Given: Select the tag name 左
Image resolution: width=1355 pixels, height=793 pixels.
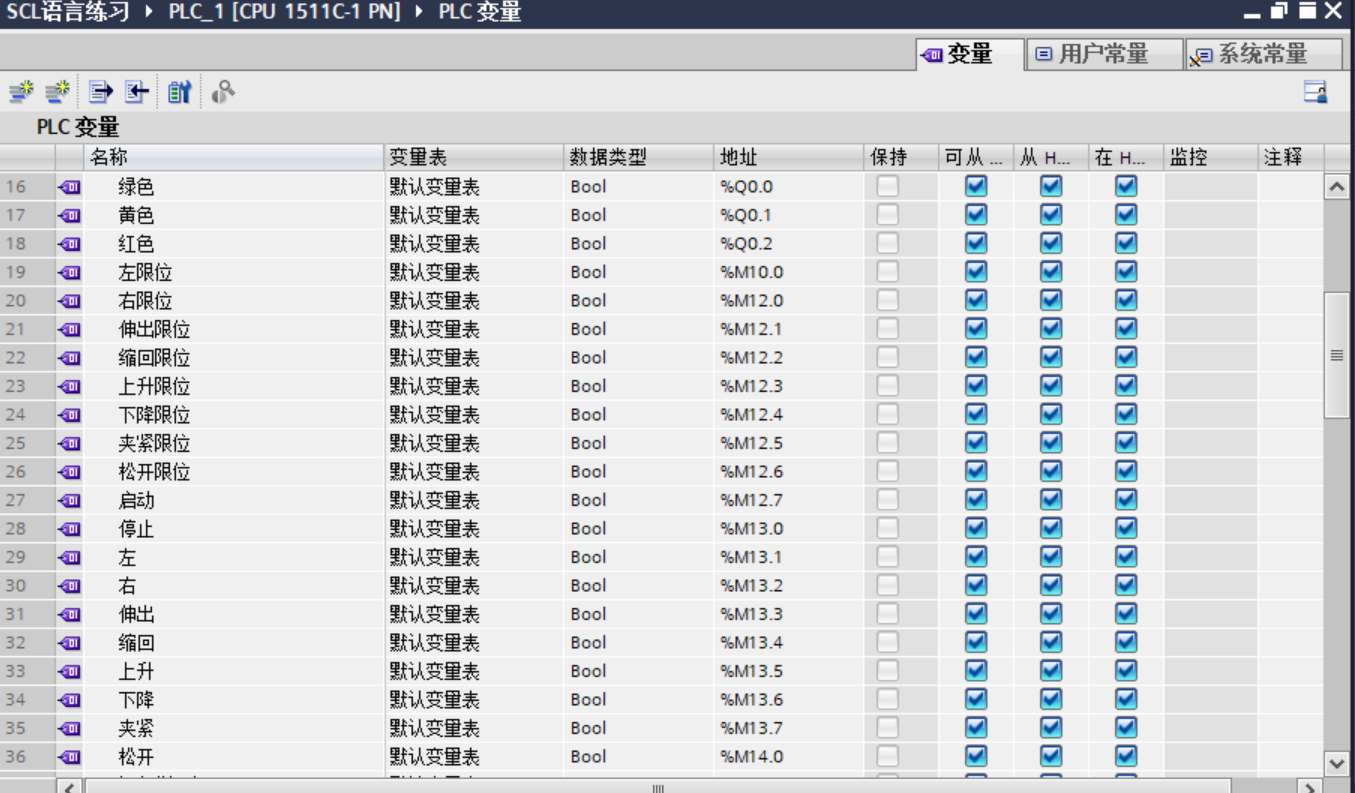Looking at the screenshot, I should (x=127, y=557).
